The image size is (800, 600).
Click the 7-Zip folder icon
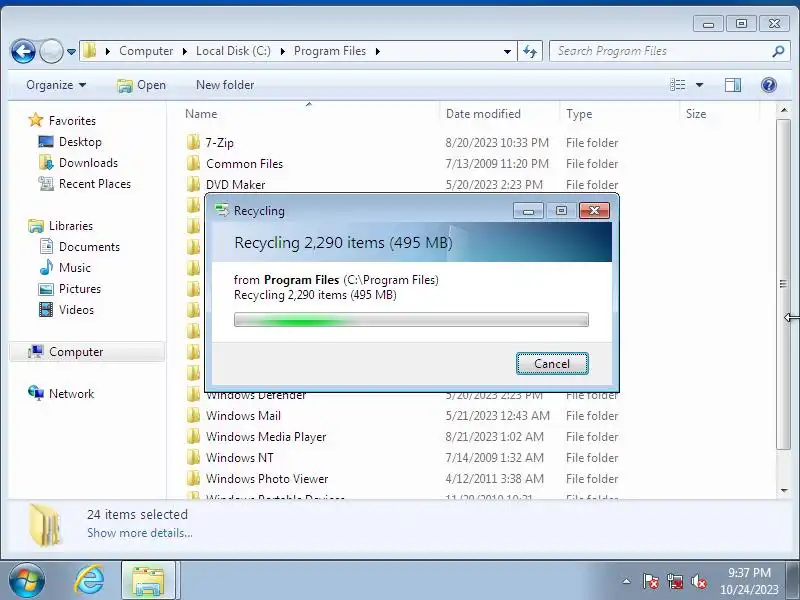[193, 142]
